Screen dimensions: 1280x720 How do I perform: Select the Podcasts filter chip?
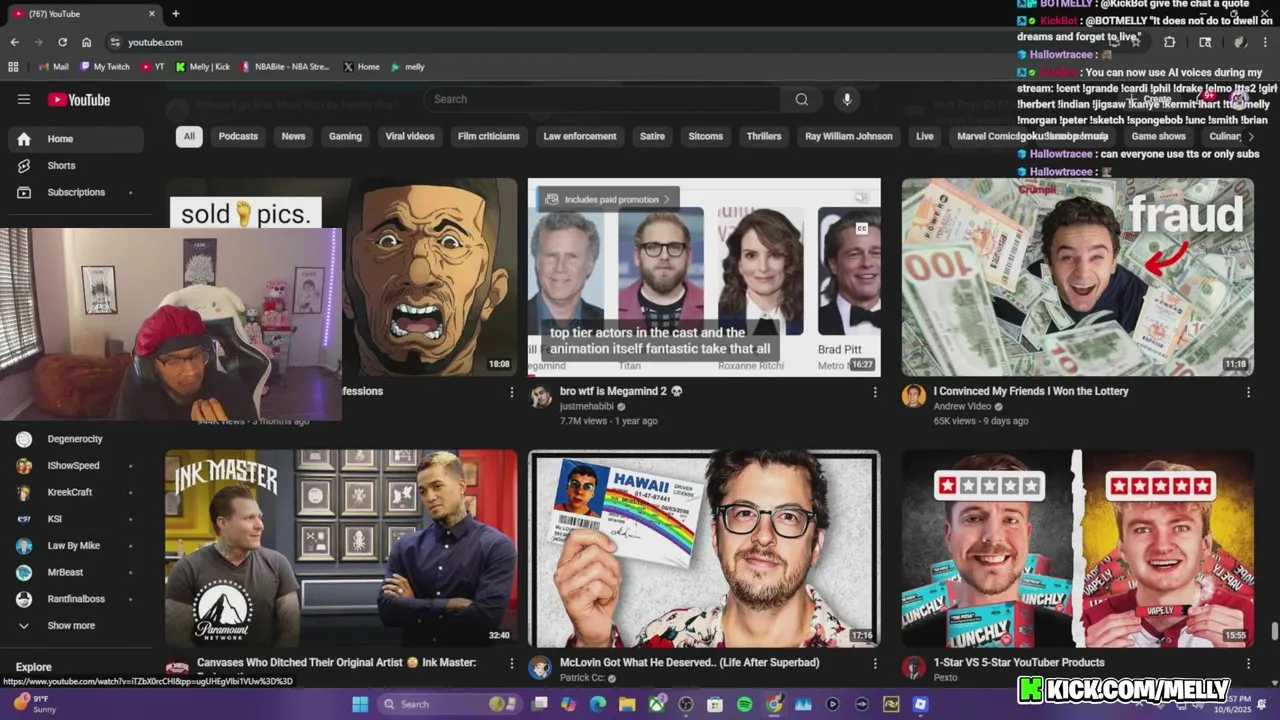pos(238,136)
